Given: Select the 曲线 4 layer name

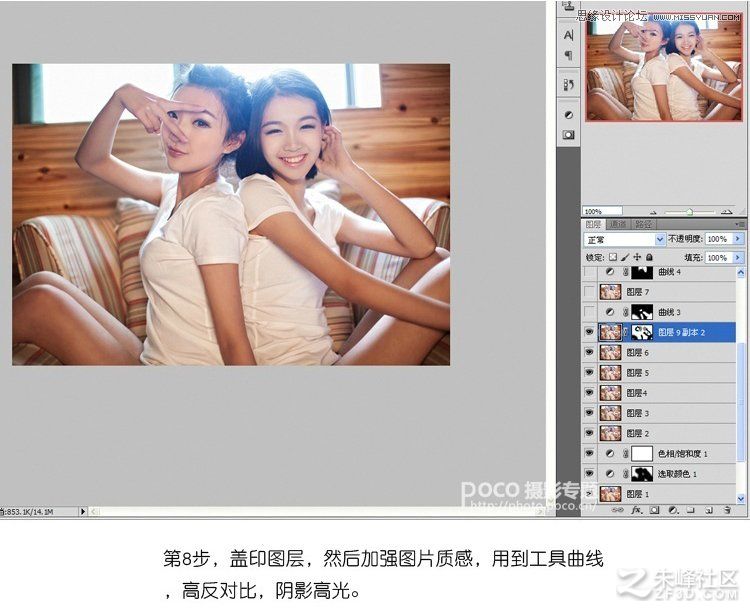Looking at the screenshot, I should [669, 272].
